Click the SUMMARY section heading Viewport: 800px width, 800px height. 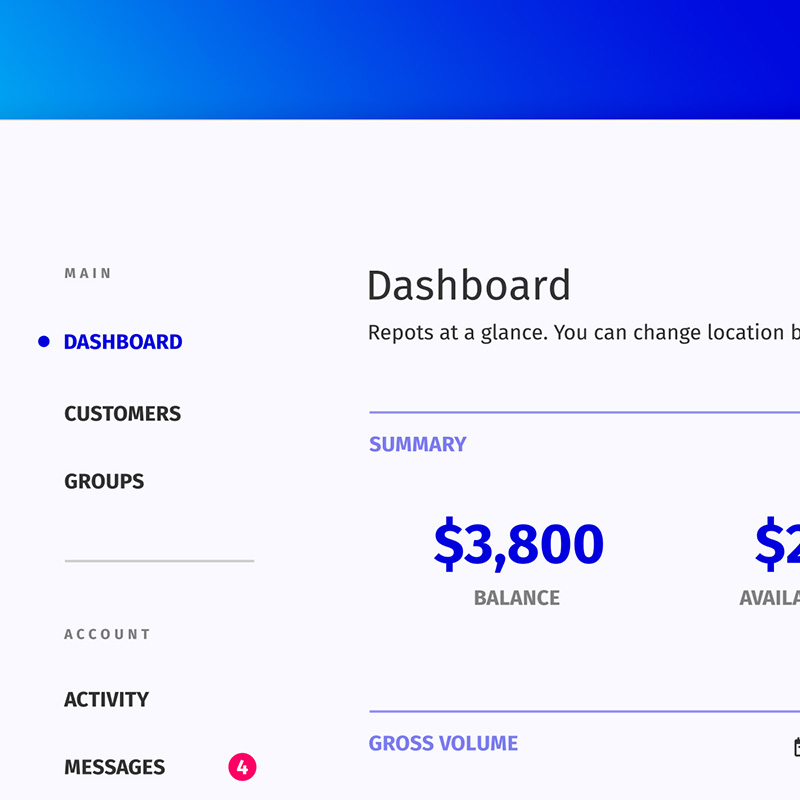pyautogui.click(x=418, y=444)
